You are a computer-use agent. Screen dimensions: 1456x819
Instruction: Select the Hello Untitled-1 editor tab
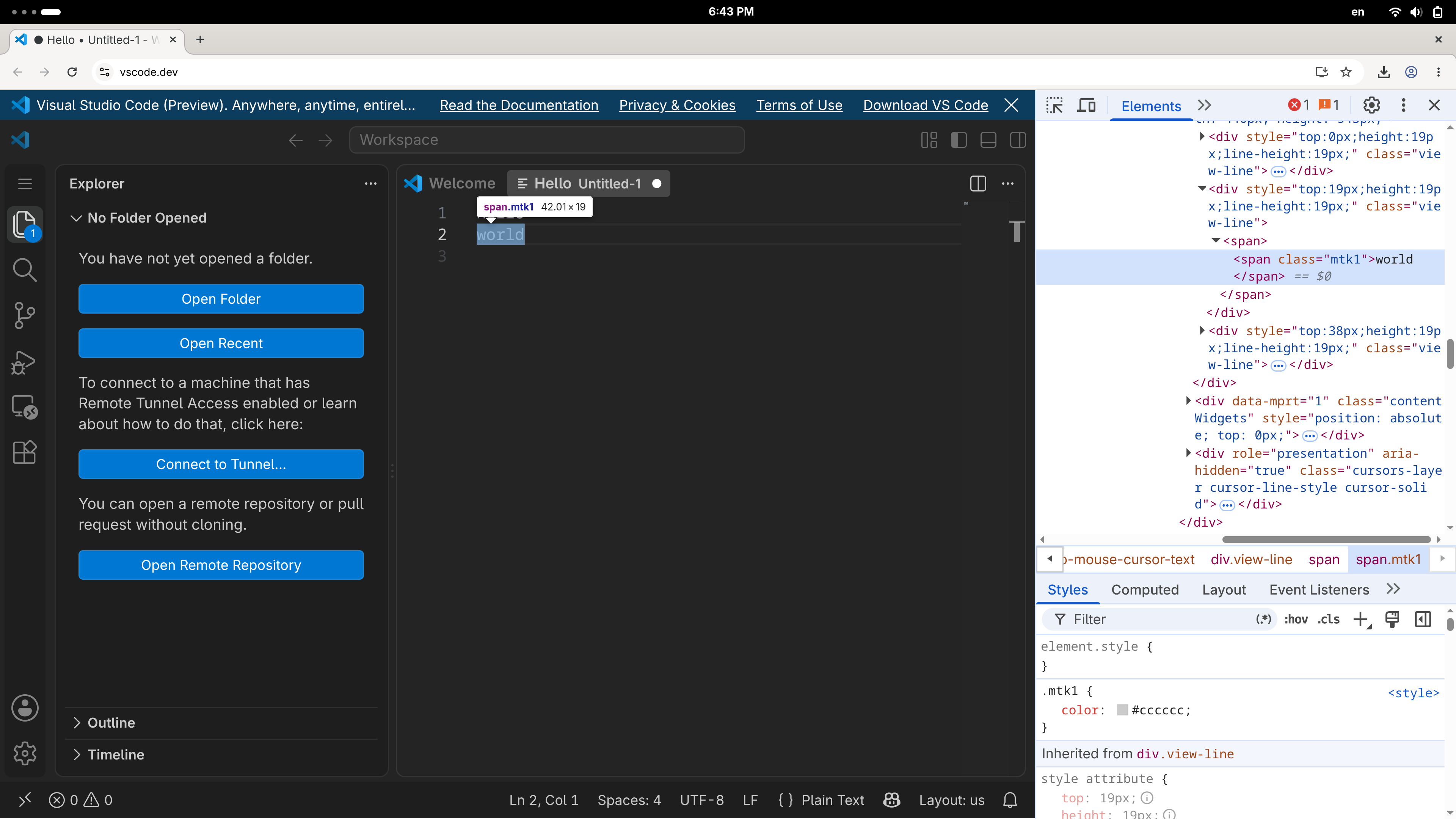(x=588, y=184)
